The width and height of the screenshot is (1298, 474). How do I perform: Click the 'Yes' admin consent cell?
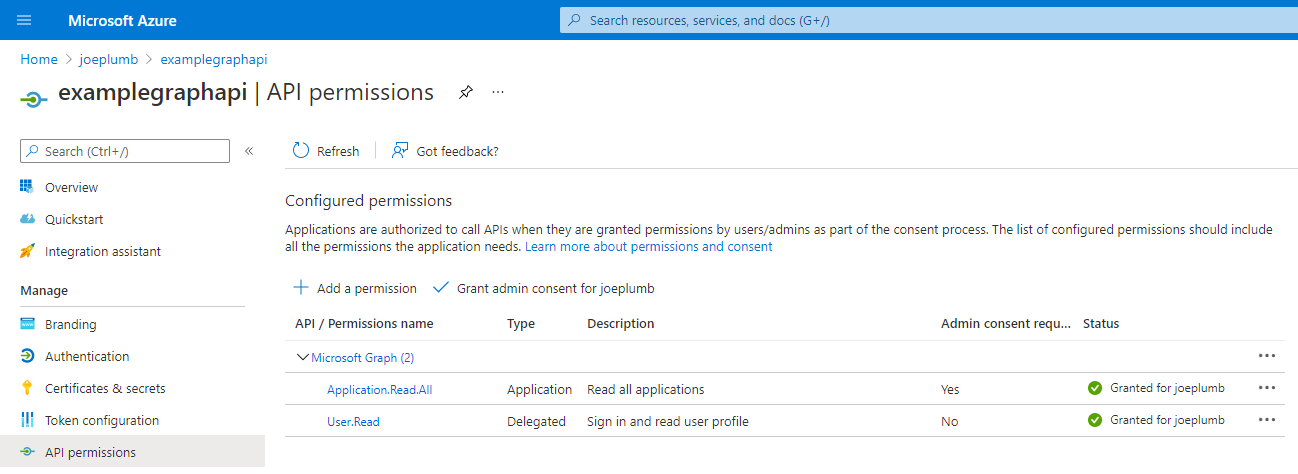[950, 390]
